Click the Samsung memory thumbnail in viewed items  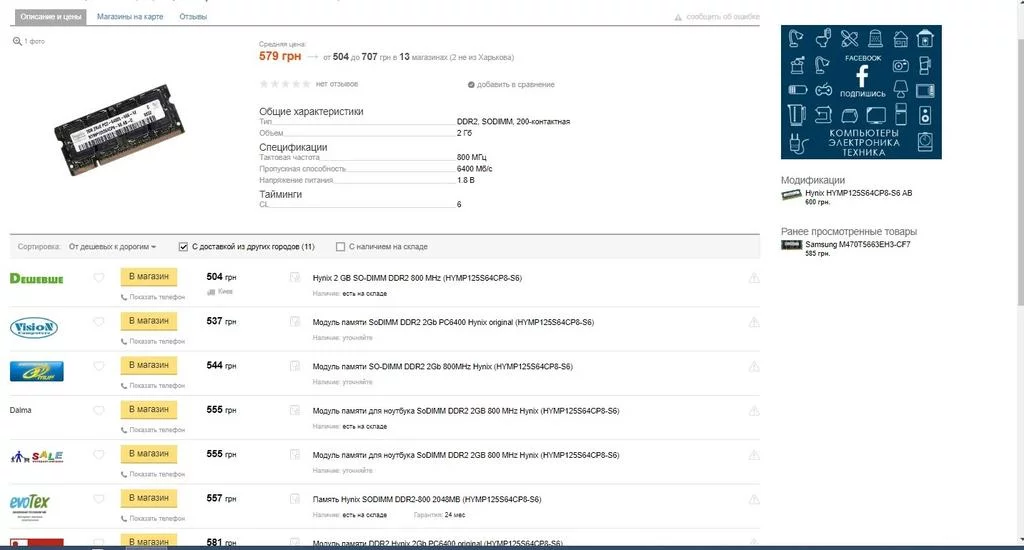792,246
